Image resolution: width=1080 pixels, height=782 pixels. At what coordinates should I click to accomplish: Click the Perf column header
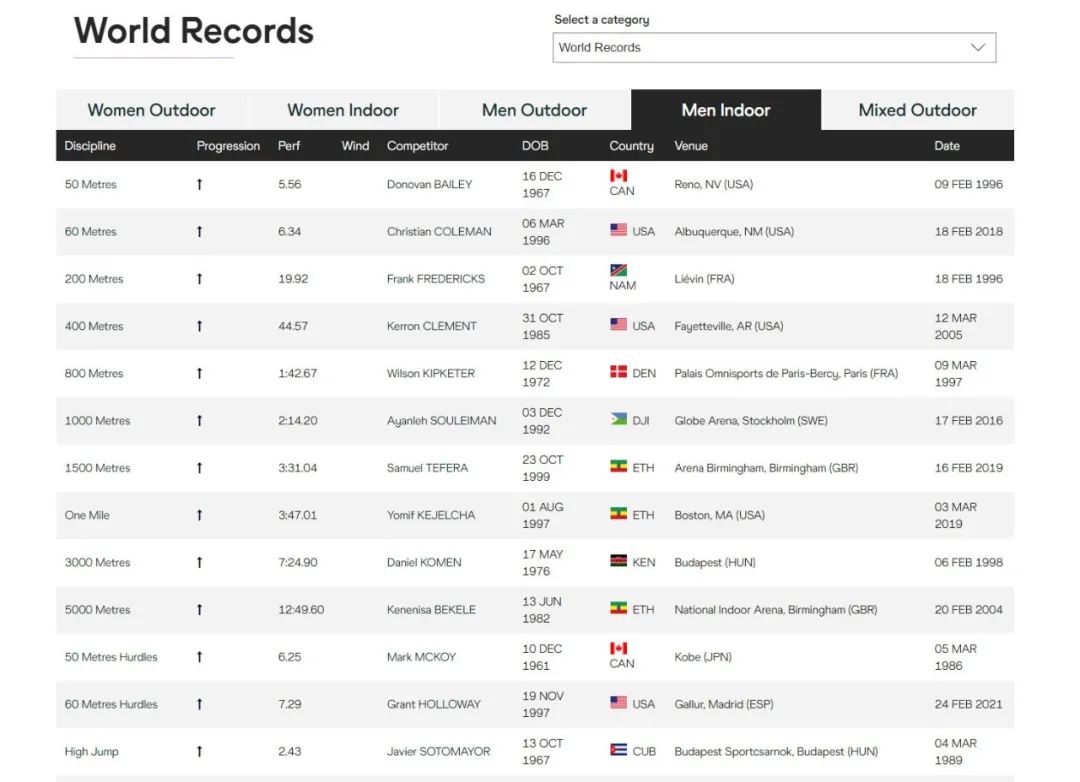pyautogui.click(x=289, y=146)
